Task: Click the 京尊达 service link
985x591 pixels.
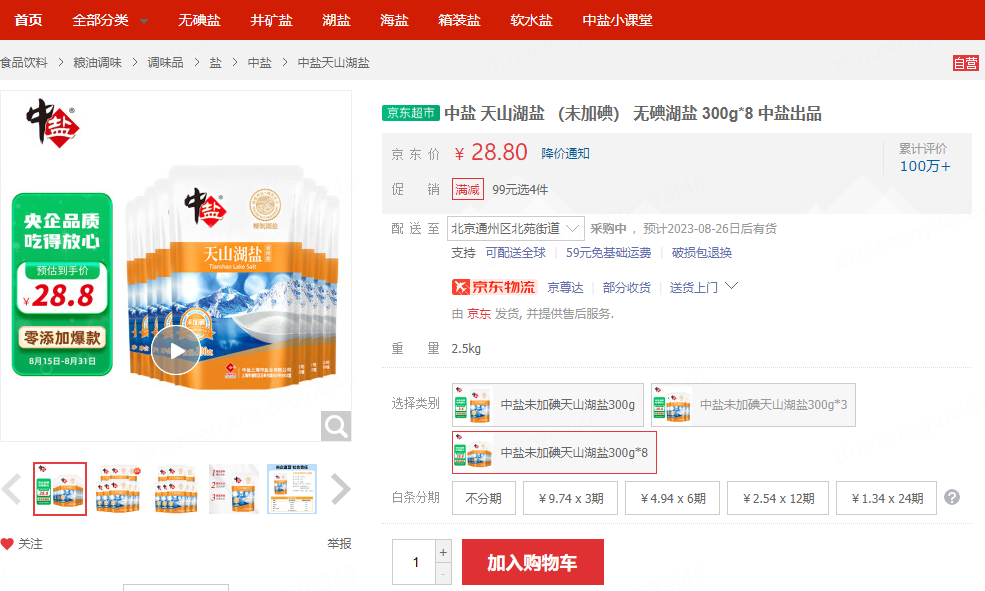Action: (565, 288)
